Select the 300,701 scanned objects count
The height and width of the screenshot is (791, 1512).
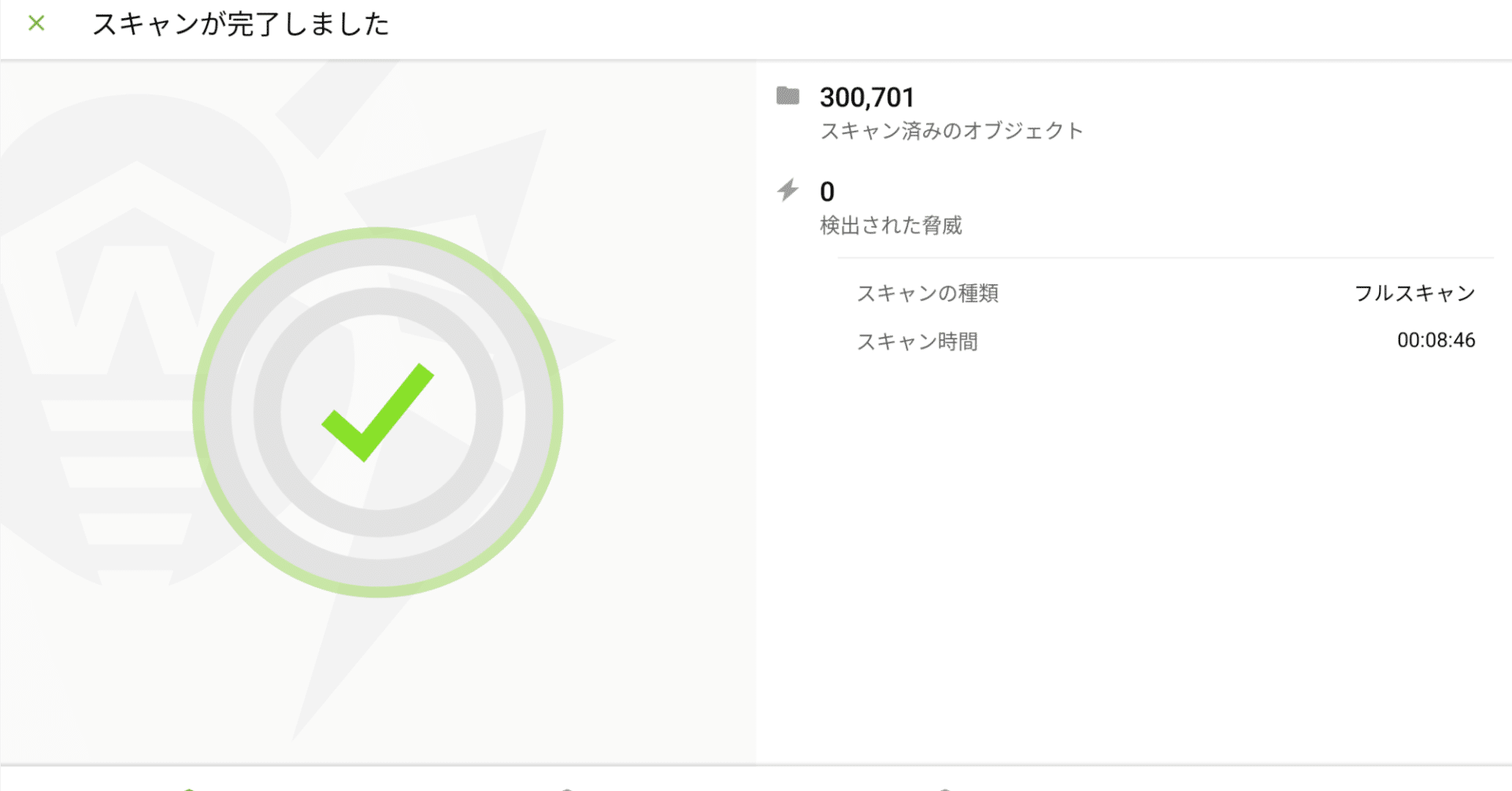point(867,98)
